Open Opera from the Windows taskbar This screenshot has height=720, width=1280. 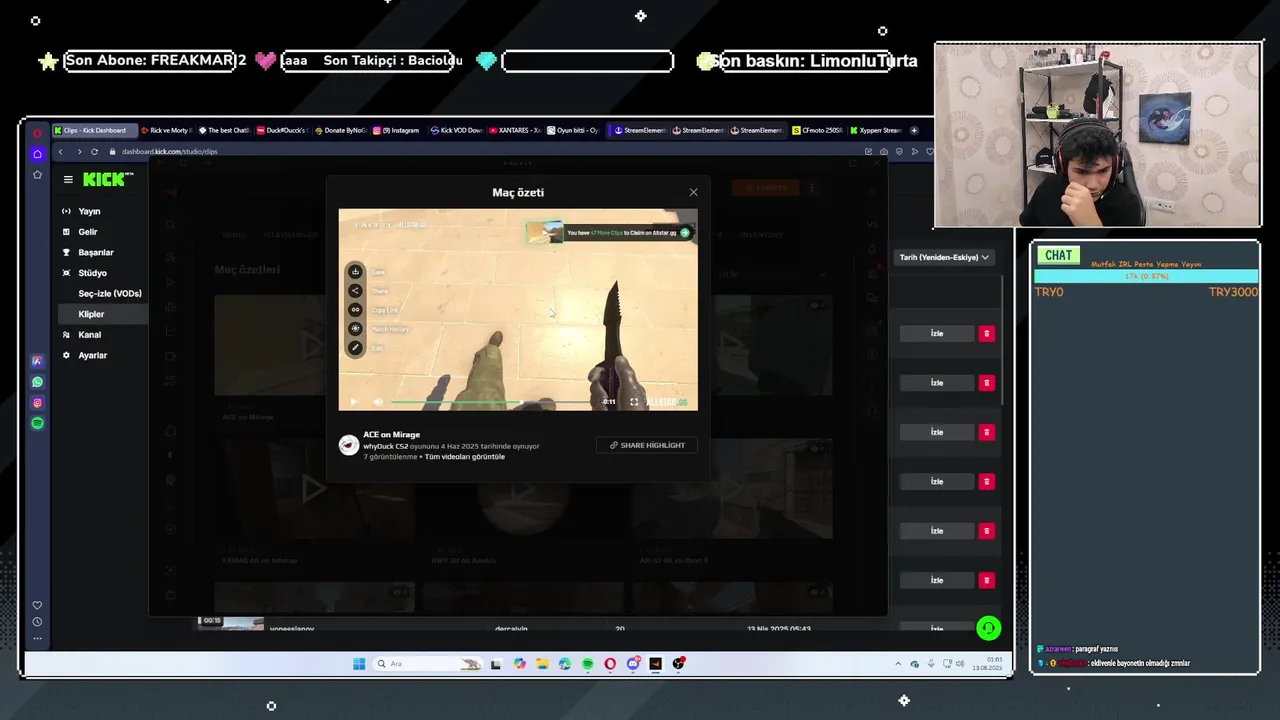pyautogui.click(x=610, y=664)
